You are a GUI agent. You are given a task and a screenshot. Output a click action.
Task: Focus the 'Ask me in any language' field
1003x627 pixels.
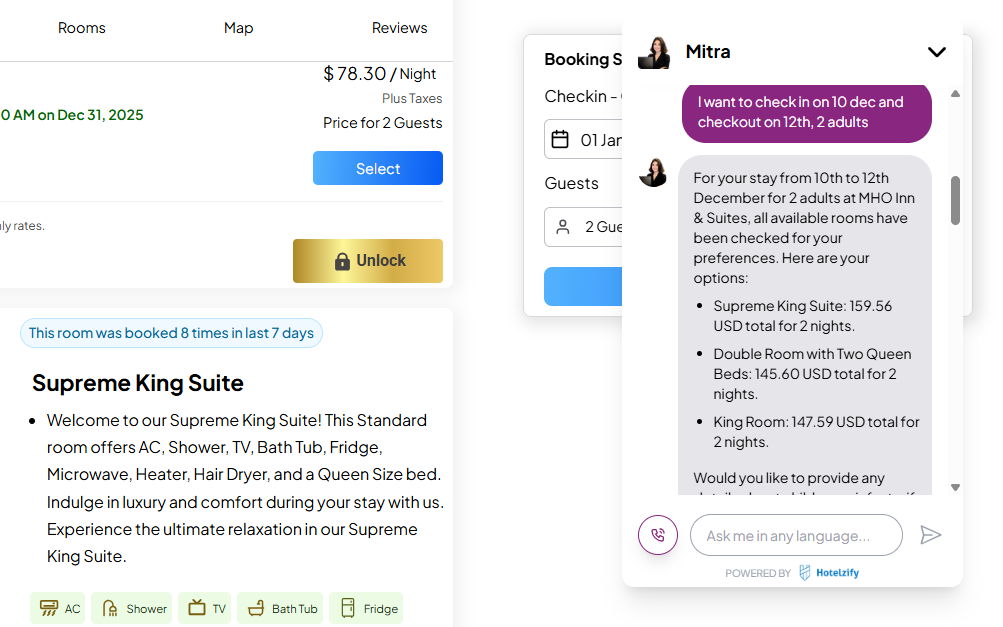coord(796,535)
